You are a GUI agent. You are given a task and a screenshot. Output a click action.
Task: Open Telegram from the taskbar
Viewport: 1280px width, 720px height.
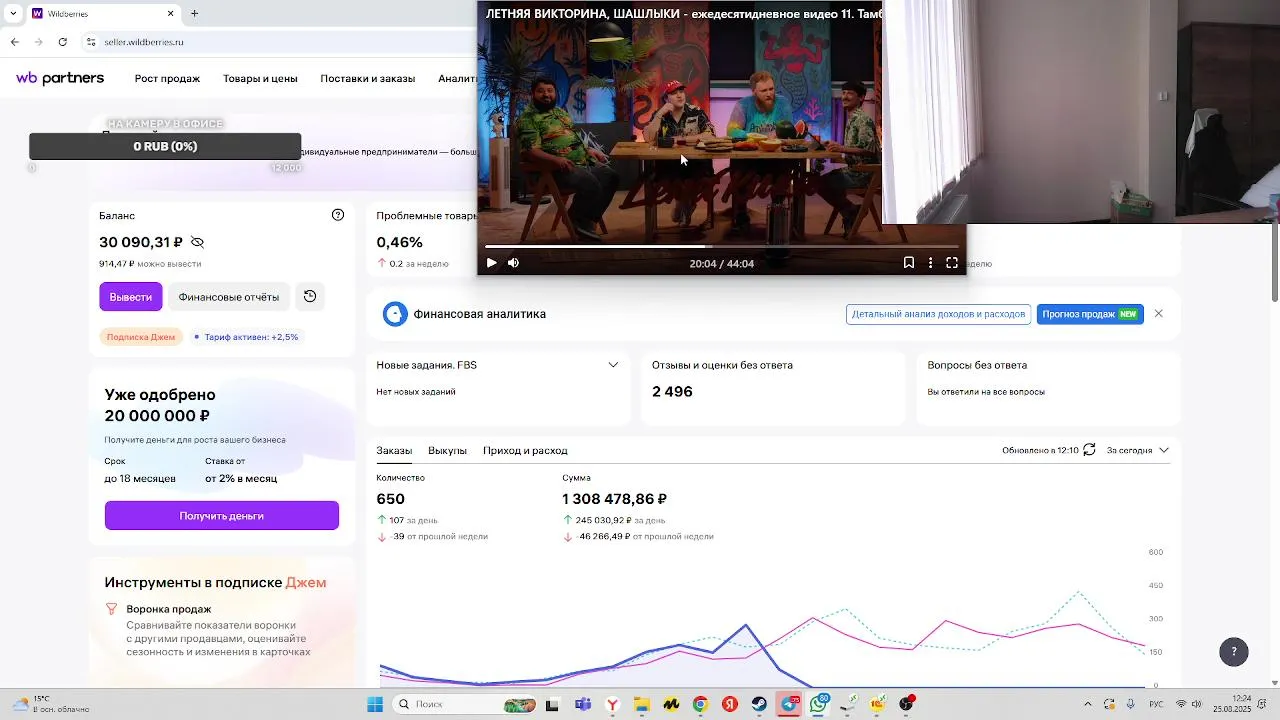tap(790, 704)
